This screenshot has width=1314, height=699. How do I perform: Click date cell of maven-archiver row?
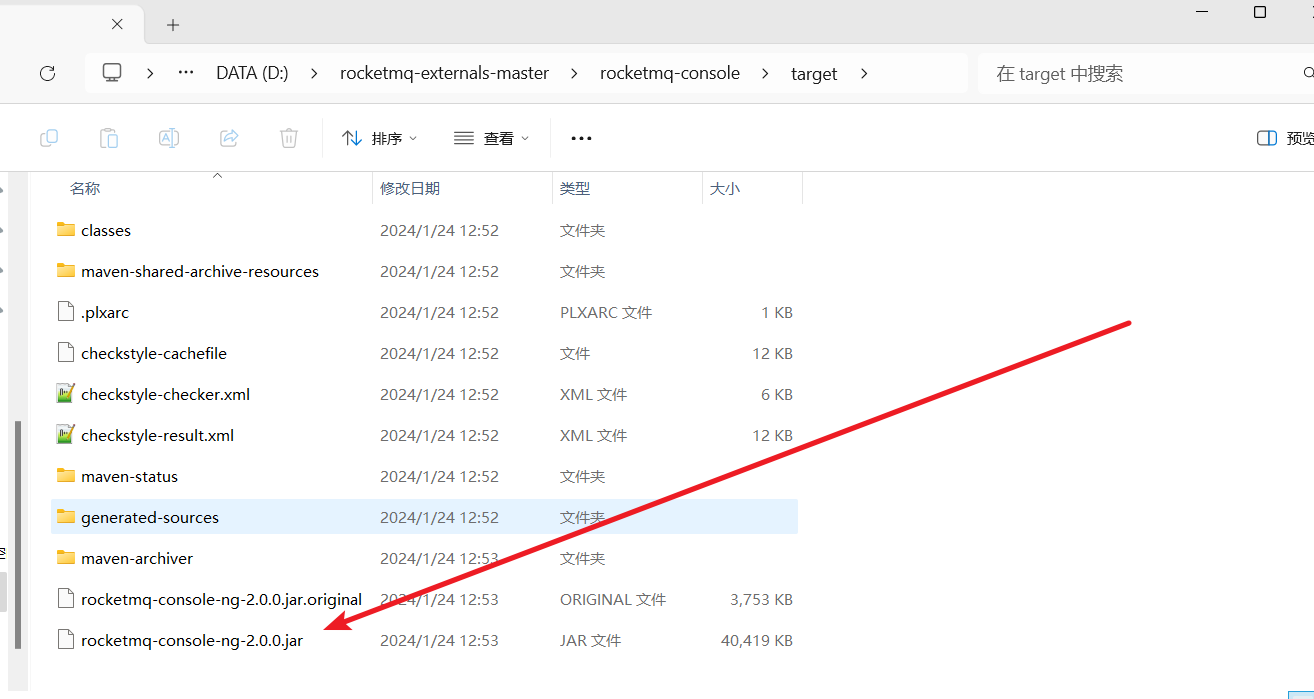click(439, 558)
